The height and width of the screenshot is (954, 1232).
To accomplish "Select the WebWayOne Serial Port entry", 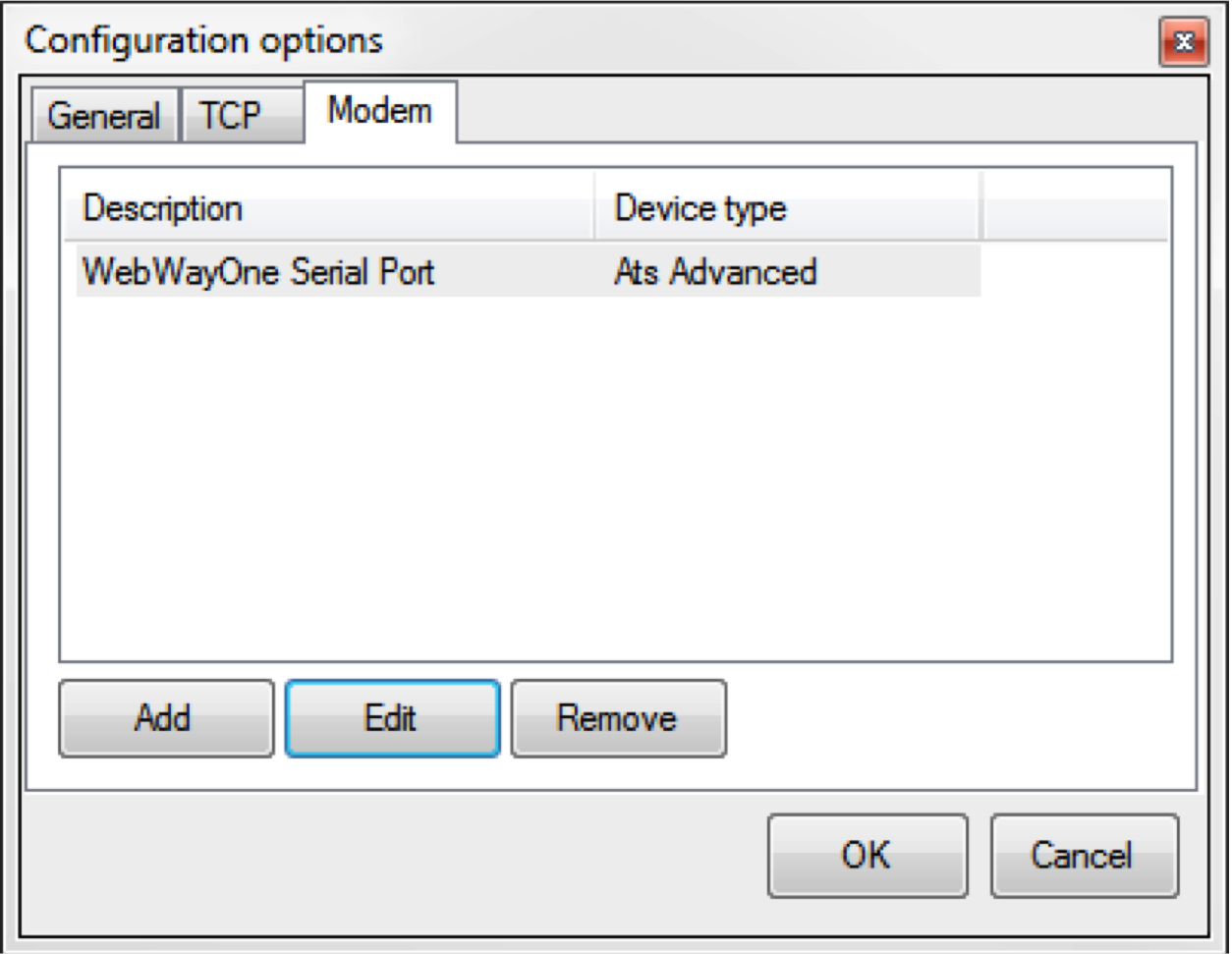I will (x=258, y=271).
